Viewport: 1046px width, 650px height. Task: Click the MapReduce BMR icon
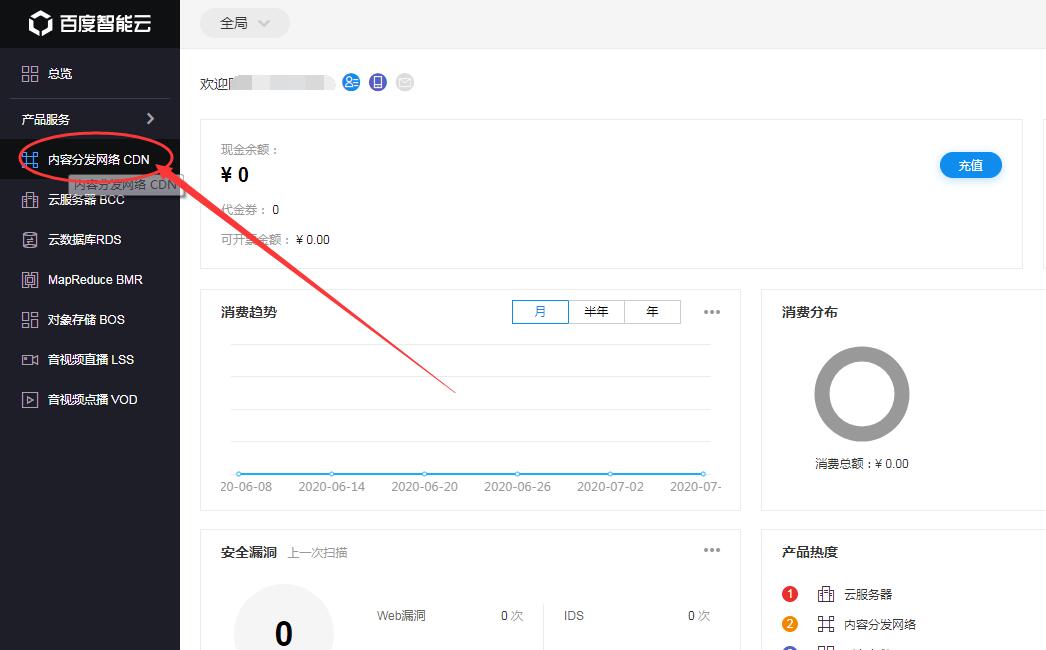30,280
